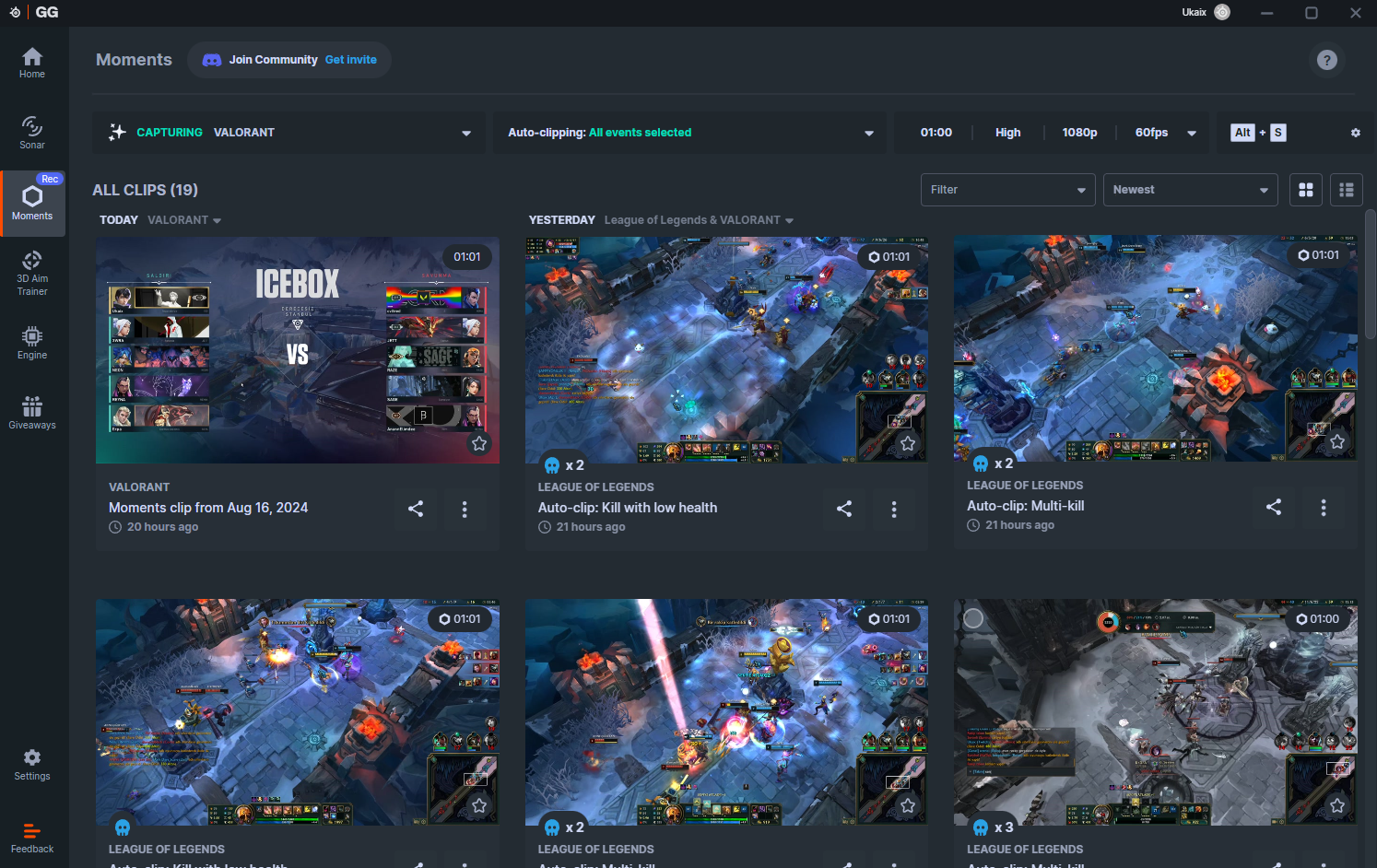Launch 3D Aim Trainer from the sidebar
The image size is (1377, 868).
click(32, 273)
